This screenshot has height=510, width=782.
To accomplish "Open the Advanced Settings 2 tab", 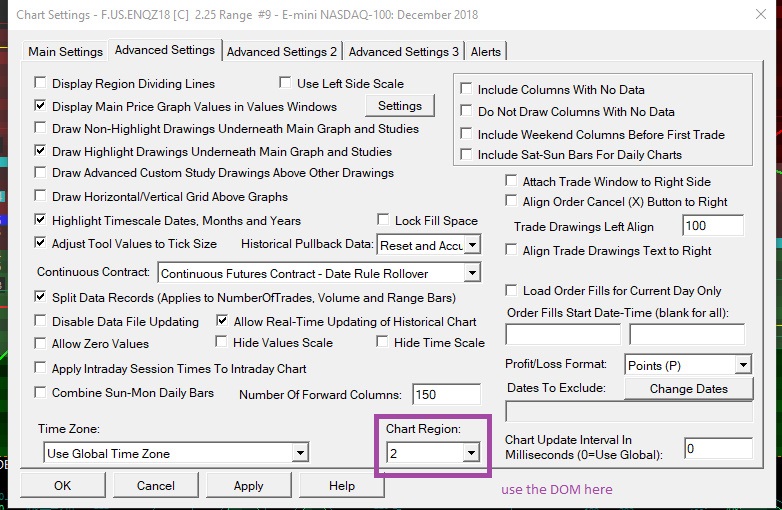I will tap(282, 51).
